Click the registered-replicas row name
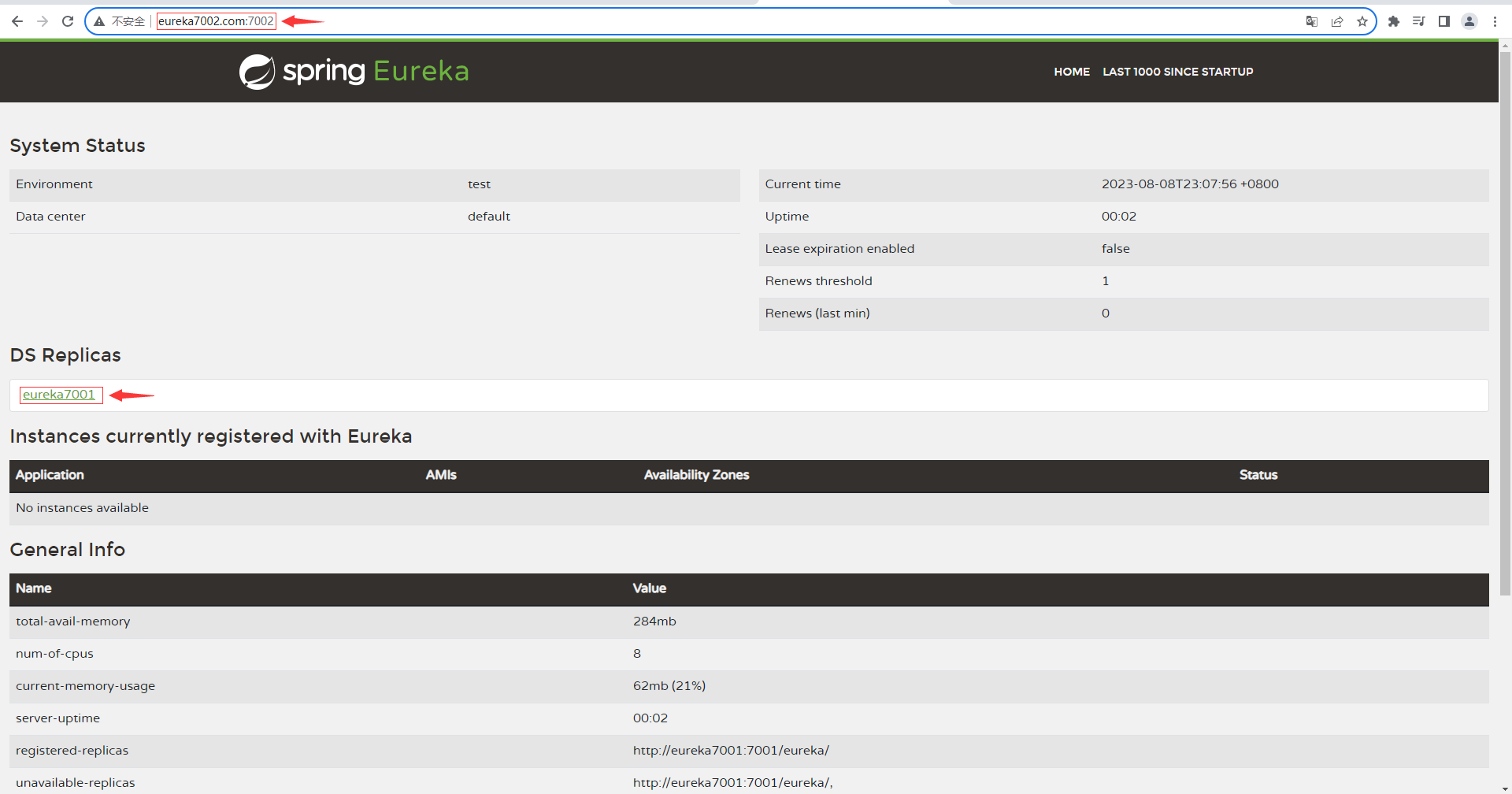Image resolution: width=1512 pixels, height=794 pixels. coord(72,751)
